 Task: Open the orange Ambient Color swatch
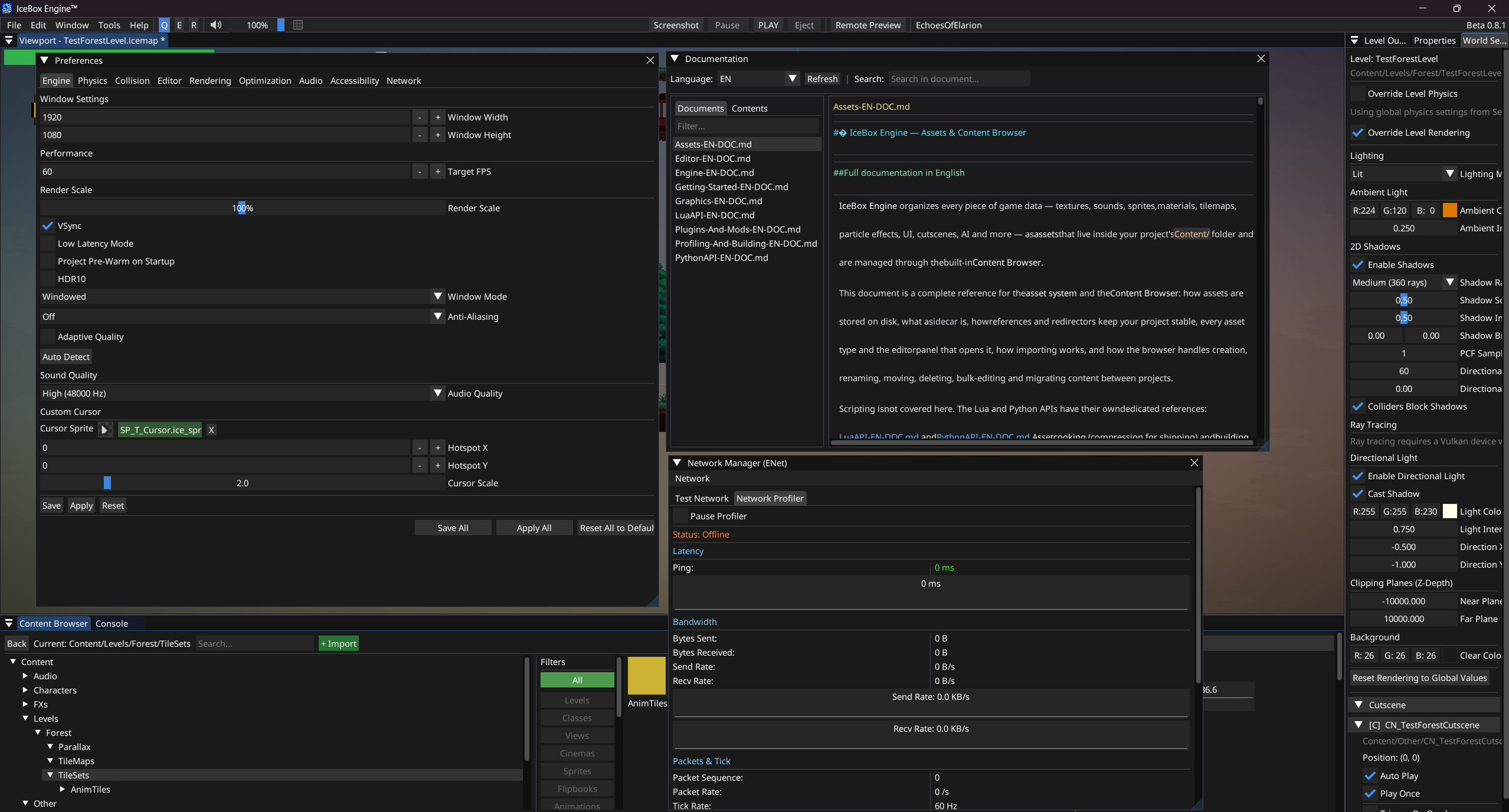click(x=1449, y=211)
